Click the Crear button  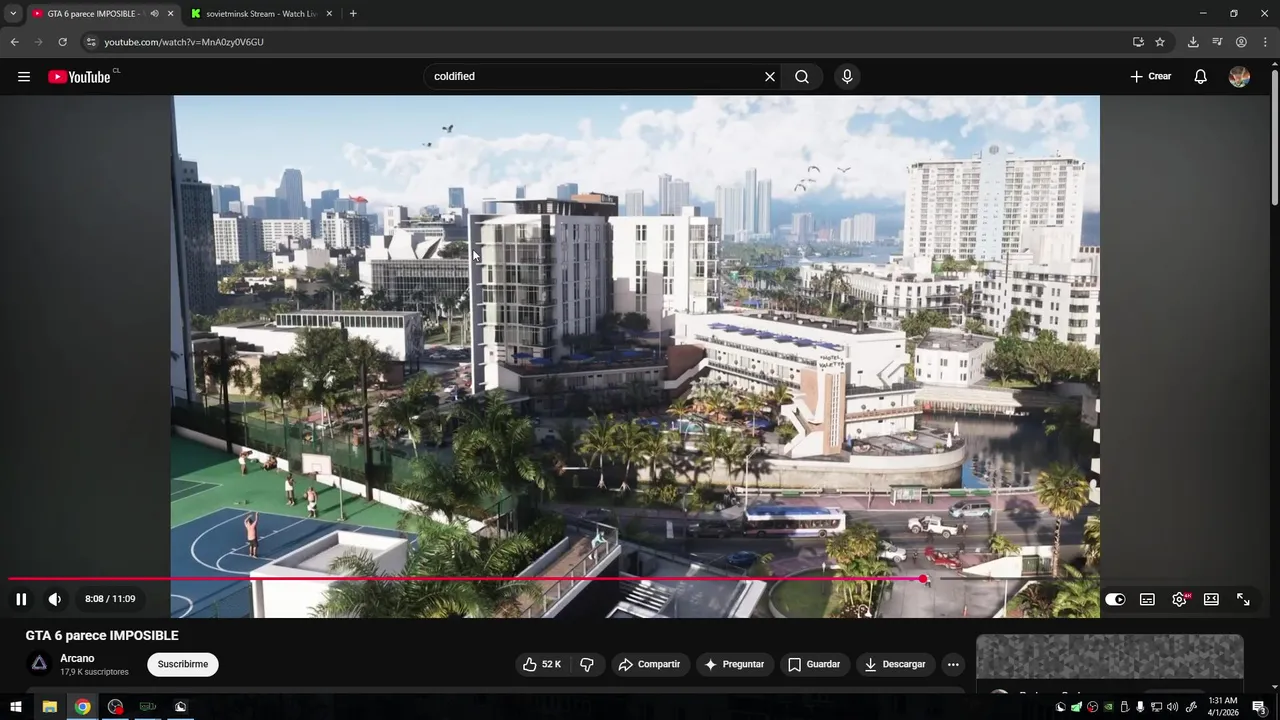(1150, 77)
